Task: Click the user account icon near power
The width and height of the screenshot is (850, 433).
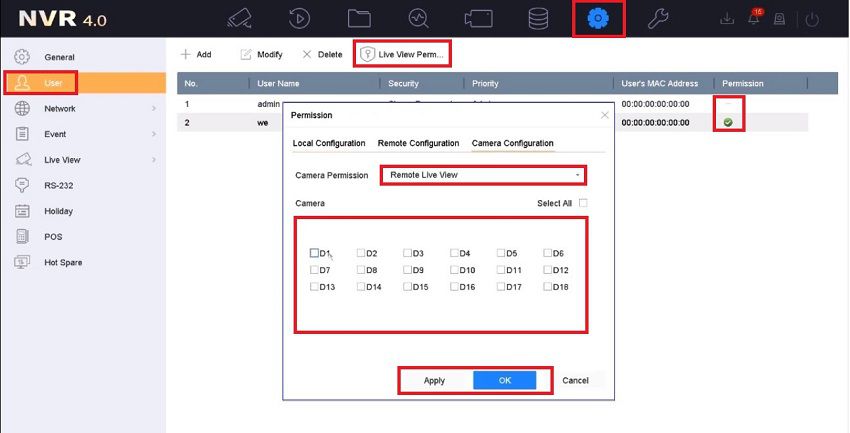Action: tap(780, 20)
